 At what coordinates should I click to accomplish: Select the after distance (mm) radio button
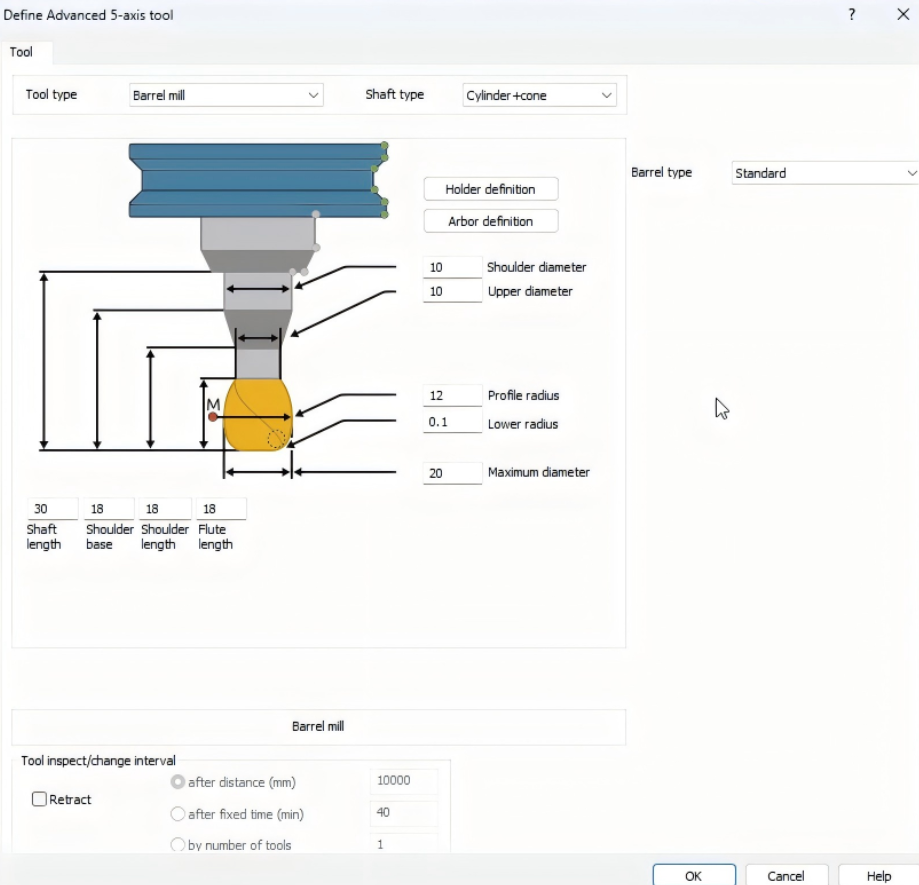tap(178, 782)
